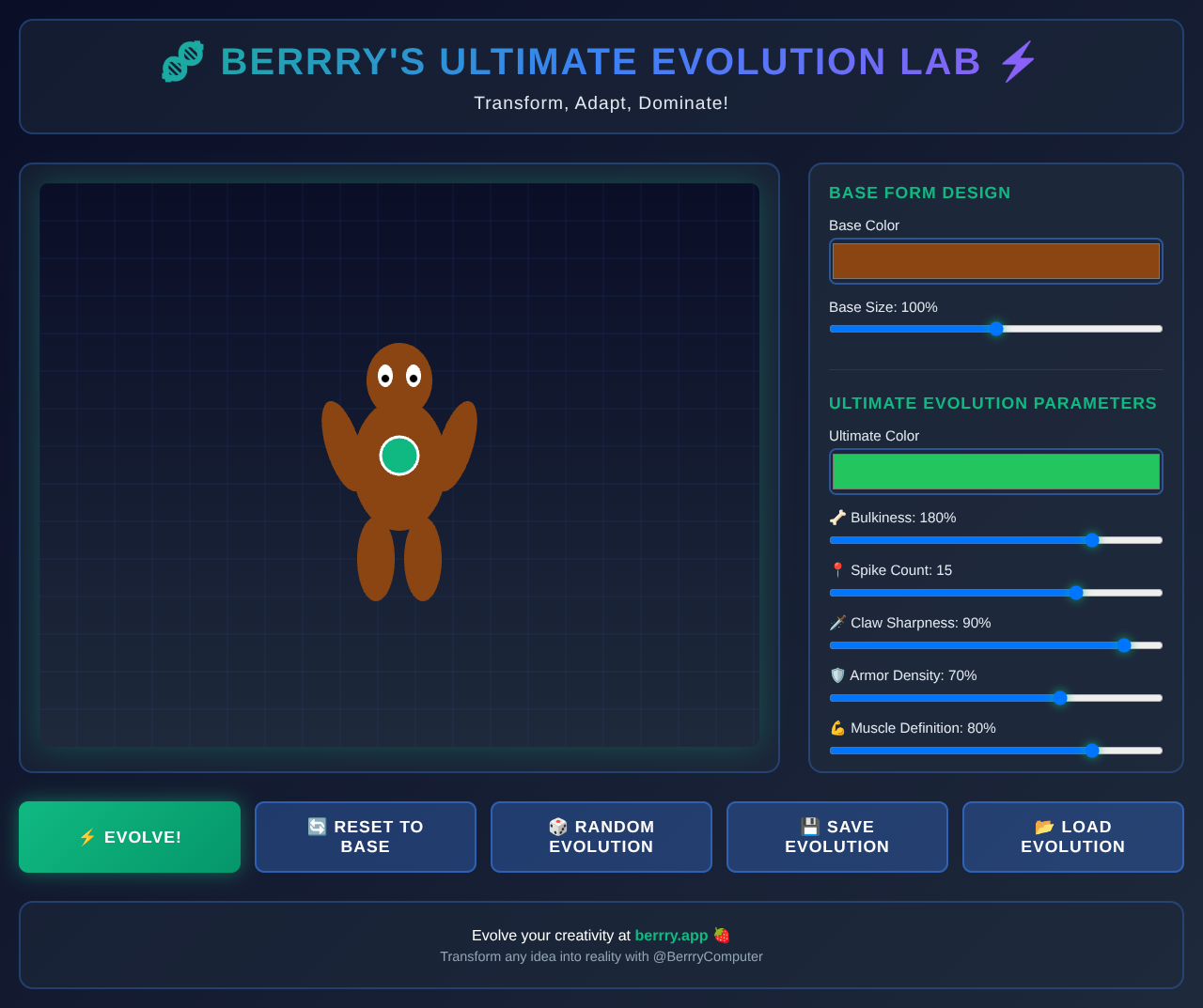Click Save Evolution
Image resolution: width=1203 pixels, height=1008 pixels.
tap(836, 836)
